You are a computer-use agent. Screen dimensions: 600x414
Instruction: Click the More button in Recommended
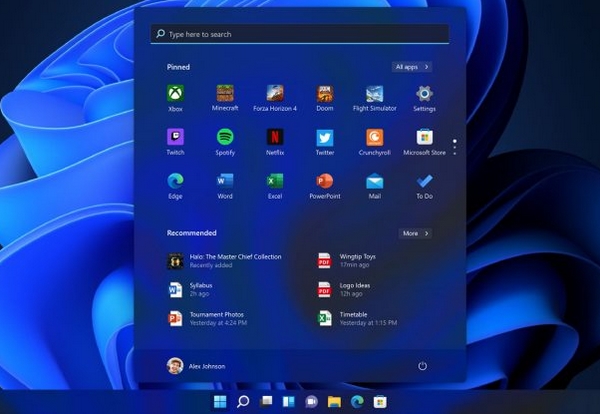pos(415,233)
